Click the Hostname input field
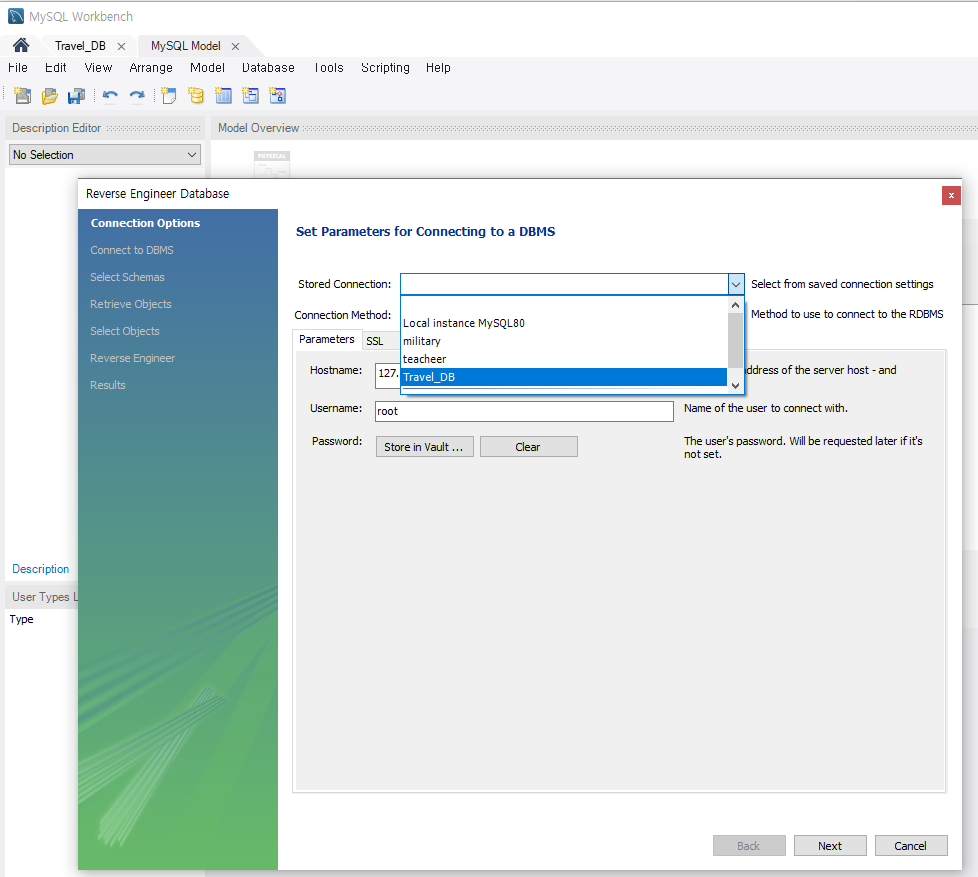 point(387,374)
